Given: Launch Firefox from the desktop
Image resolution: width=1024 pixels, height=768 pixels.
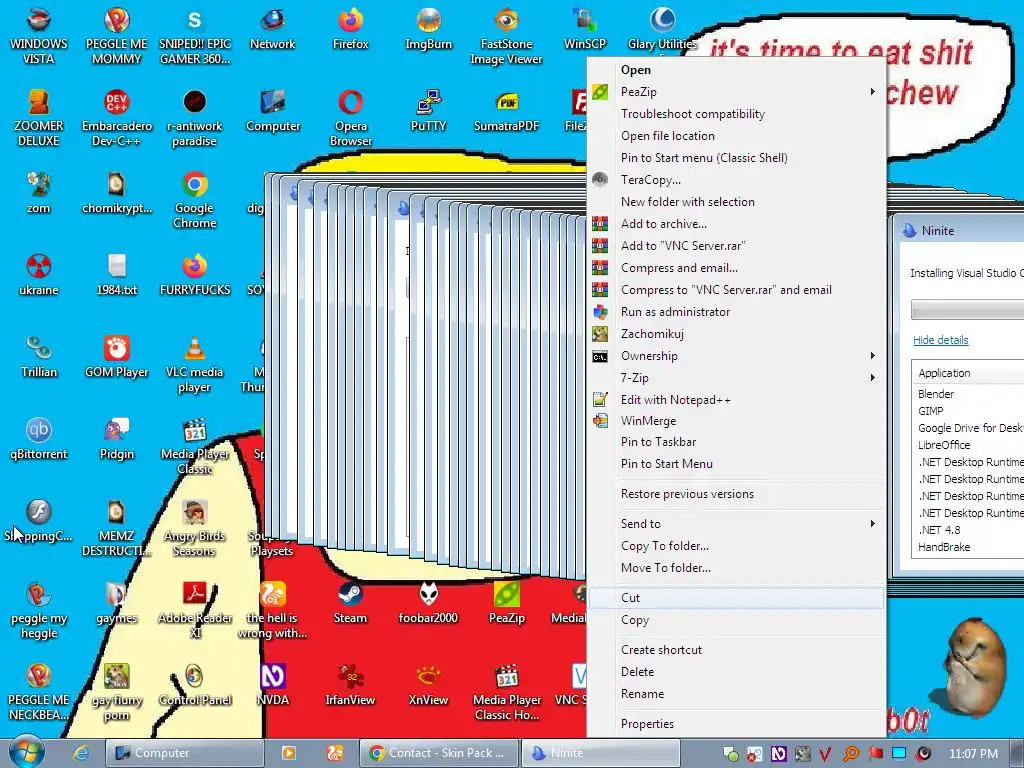Looking at the screenshot, I should point(351,29).
